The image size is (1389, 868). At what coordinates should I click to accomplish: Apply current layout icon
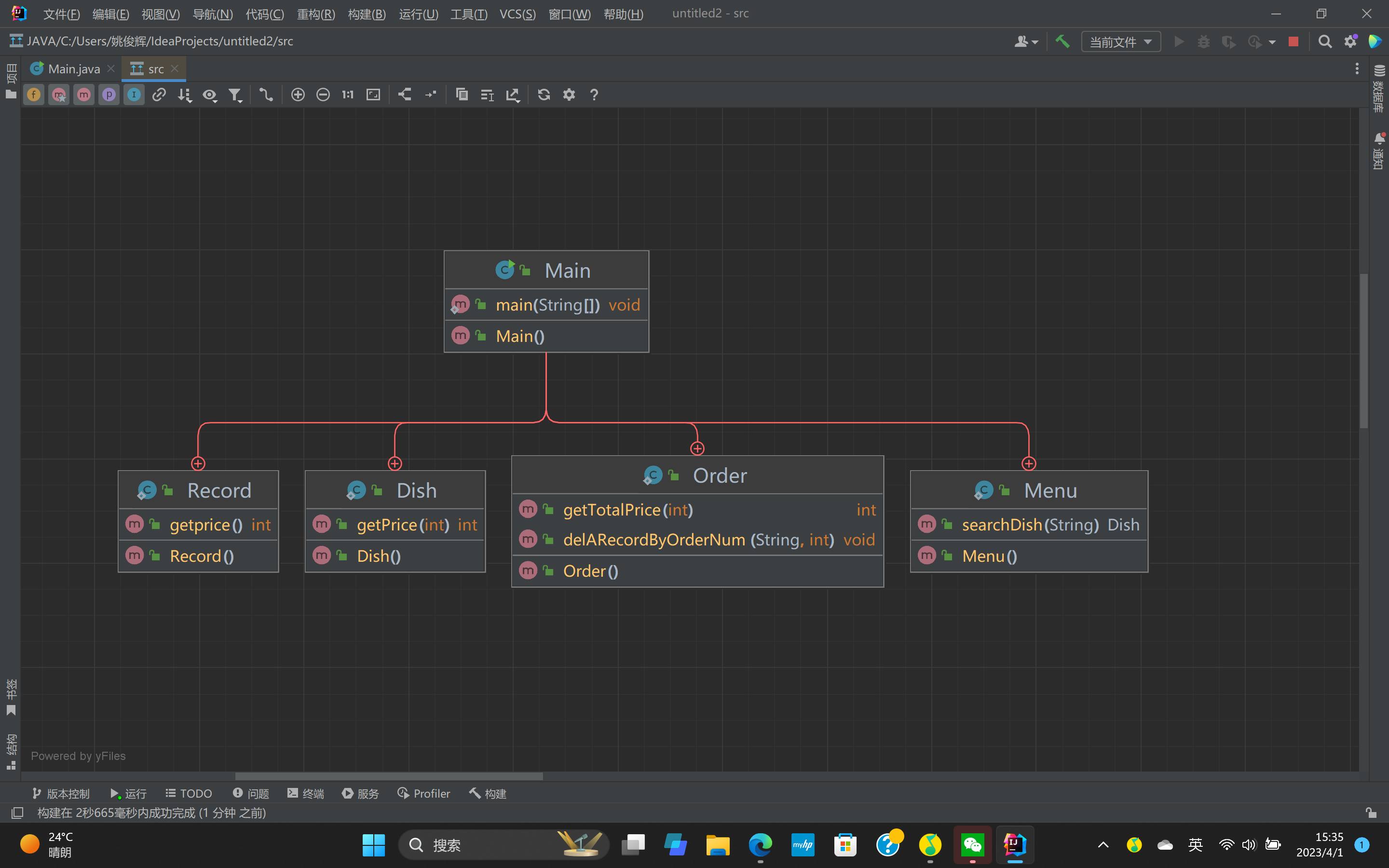(x=405, y=95)
